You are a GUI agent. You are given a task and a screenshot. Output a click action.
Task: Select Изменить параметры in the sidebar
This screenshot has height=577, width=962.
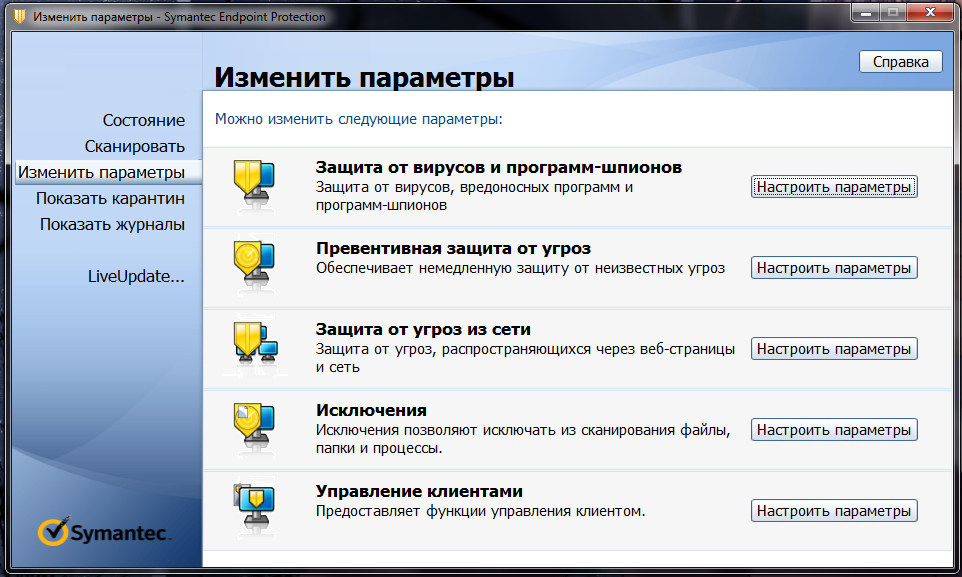101,172
